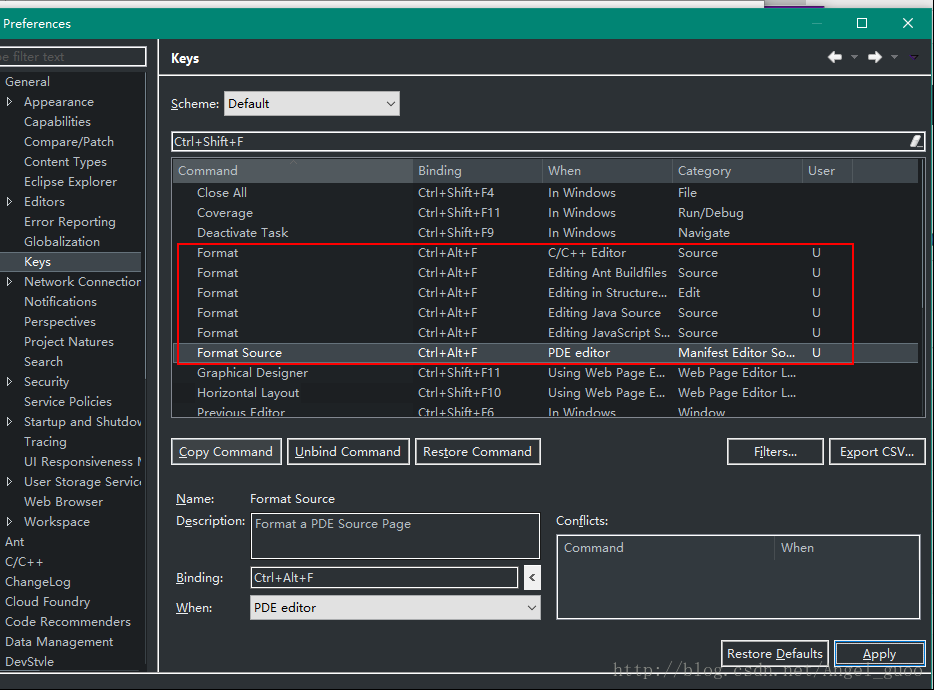The height and width of the screenshot is (690, 934).
Task: Select the Format Source PDE editor row
Action: click(x=545, y=353)
